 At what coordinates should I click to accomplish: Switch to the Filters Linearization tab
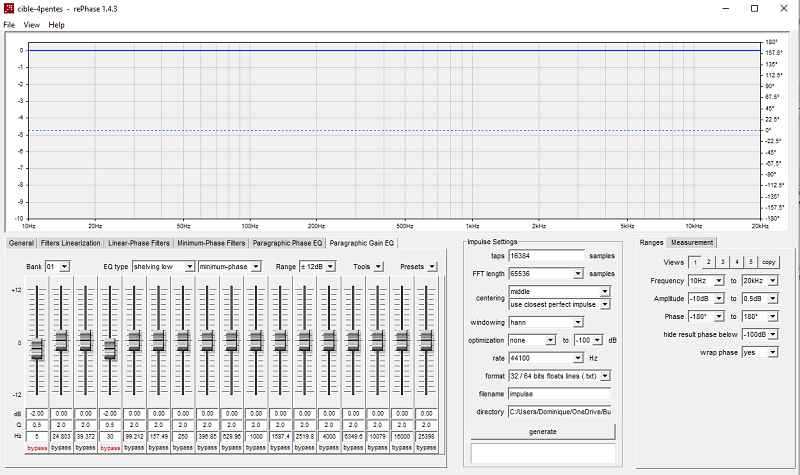tap(70, 243)
